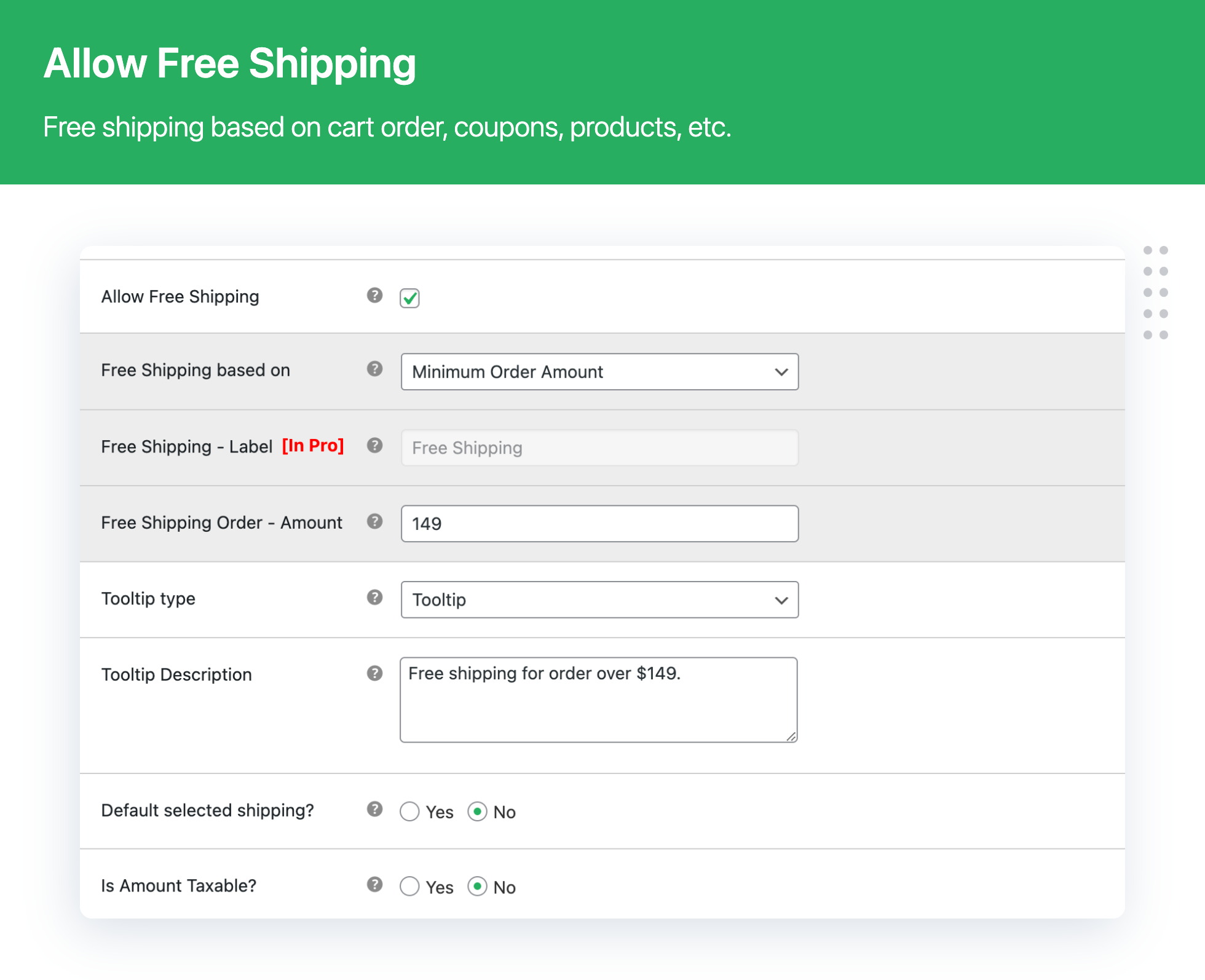This screenshot has height=980, width=1205.
Task: Click the Free Shipping Order Amount field
Action: (599, 524)
